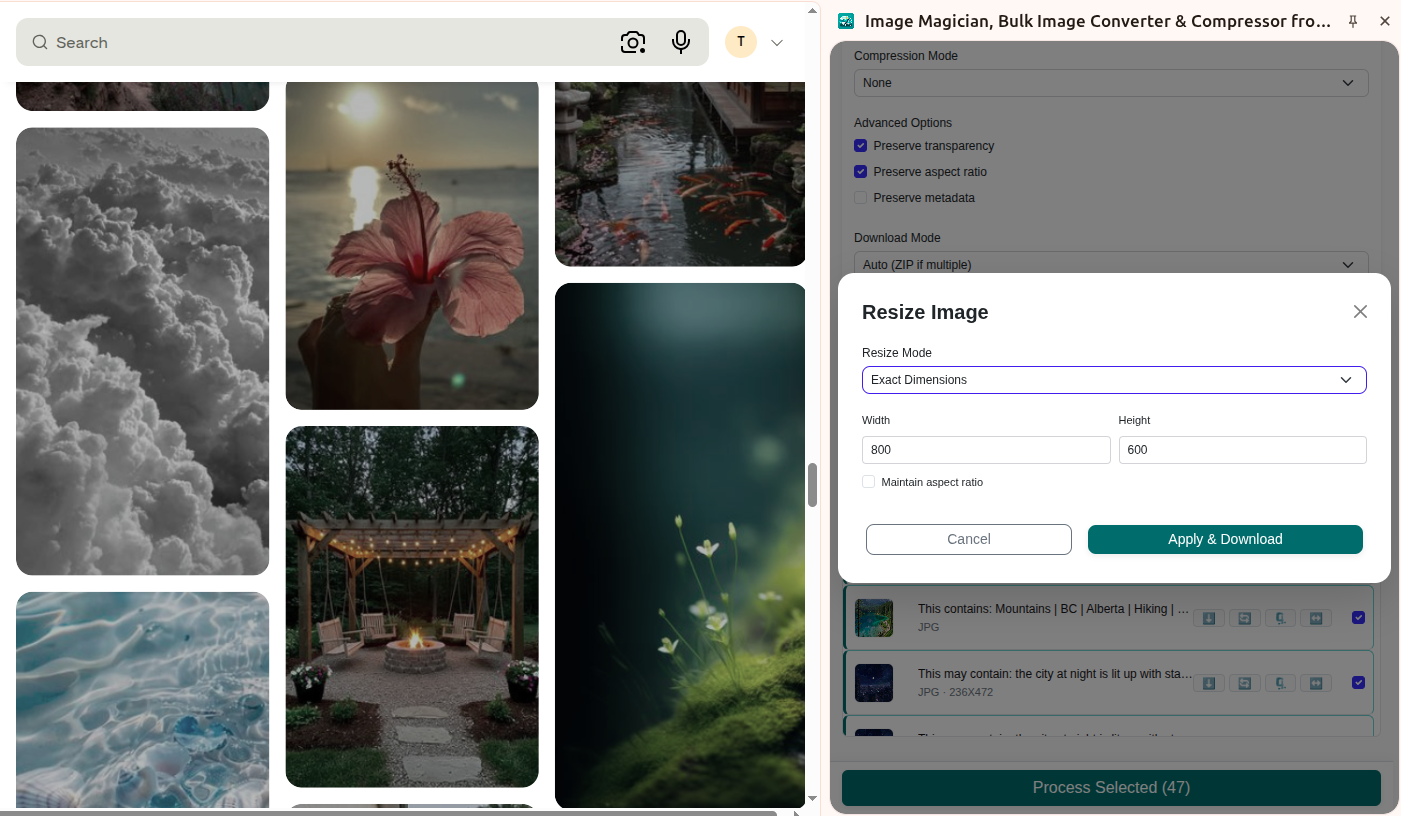Click the 'Resize Image' dialog title

(925, 312)
